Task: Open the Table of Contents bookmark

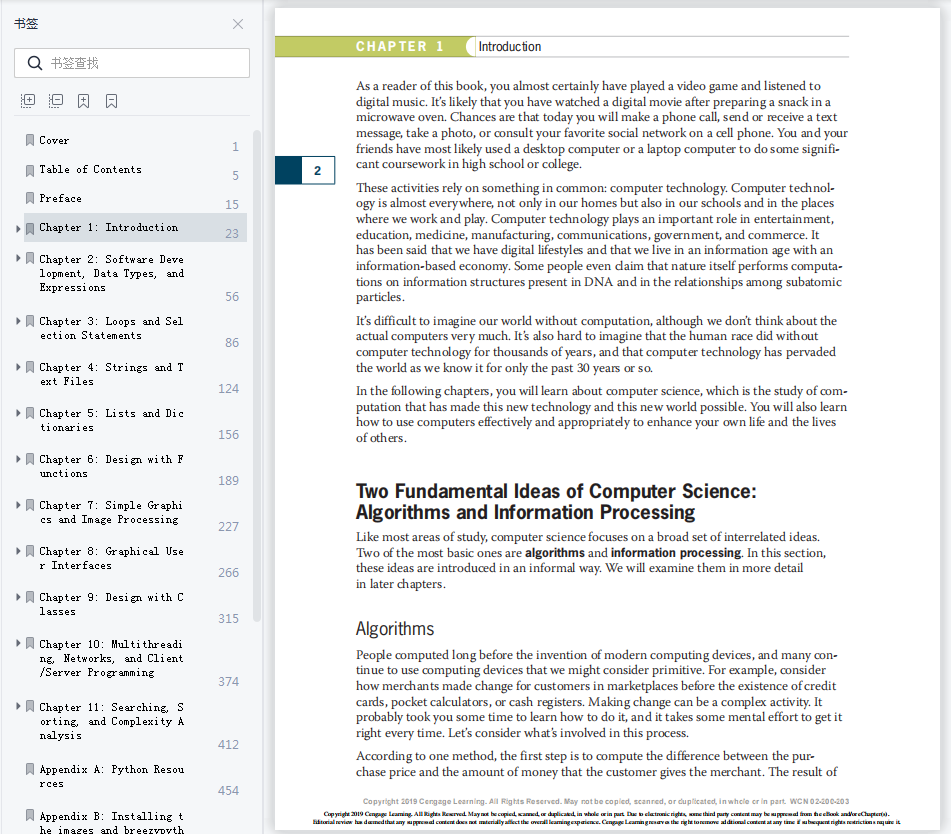Action: (x=90, y=170)
